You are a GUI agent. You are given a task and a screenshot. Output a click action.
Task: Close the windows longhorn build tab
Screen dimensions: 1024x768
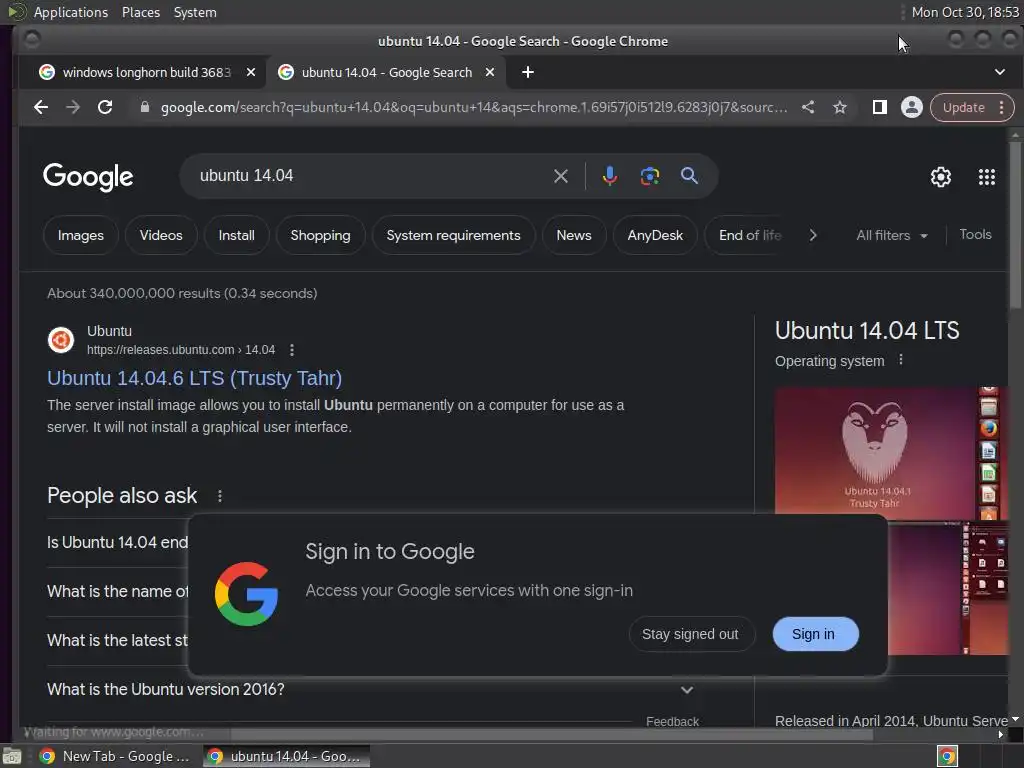pos(251,72)
